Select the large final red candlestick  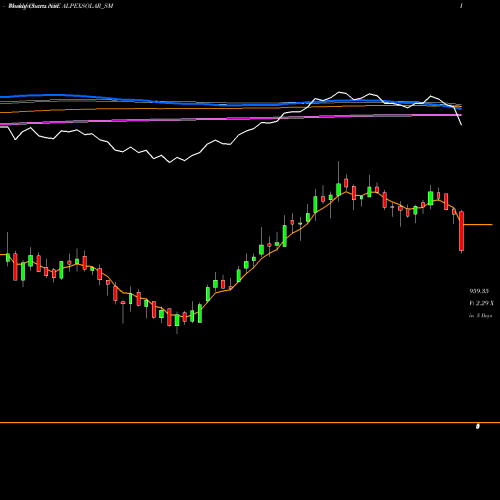click(461, 231)
